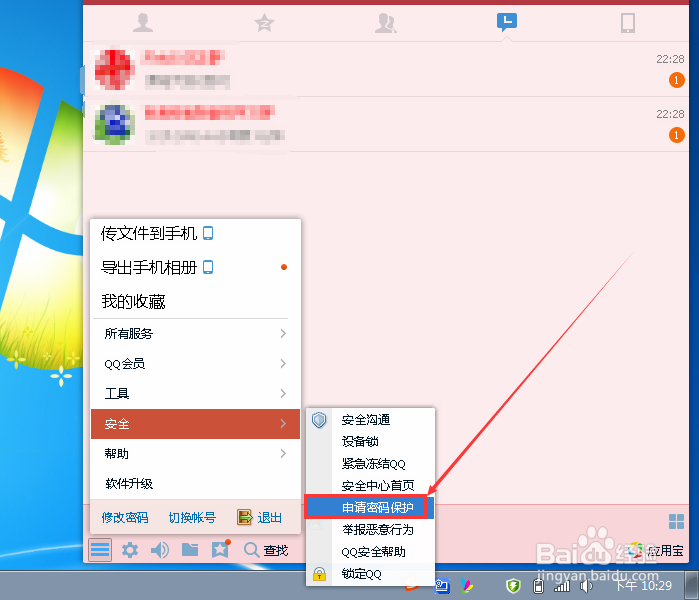
Task: Click the battery power tray icon
Action: (538, 586)
